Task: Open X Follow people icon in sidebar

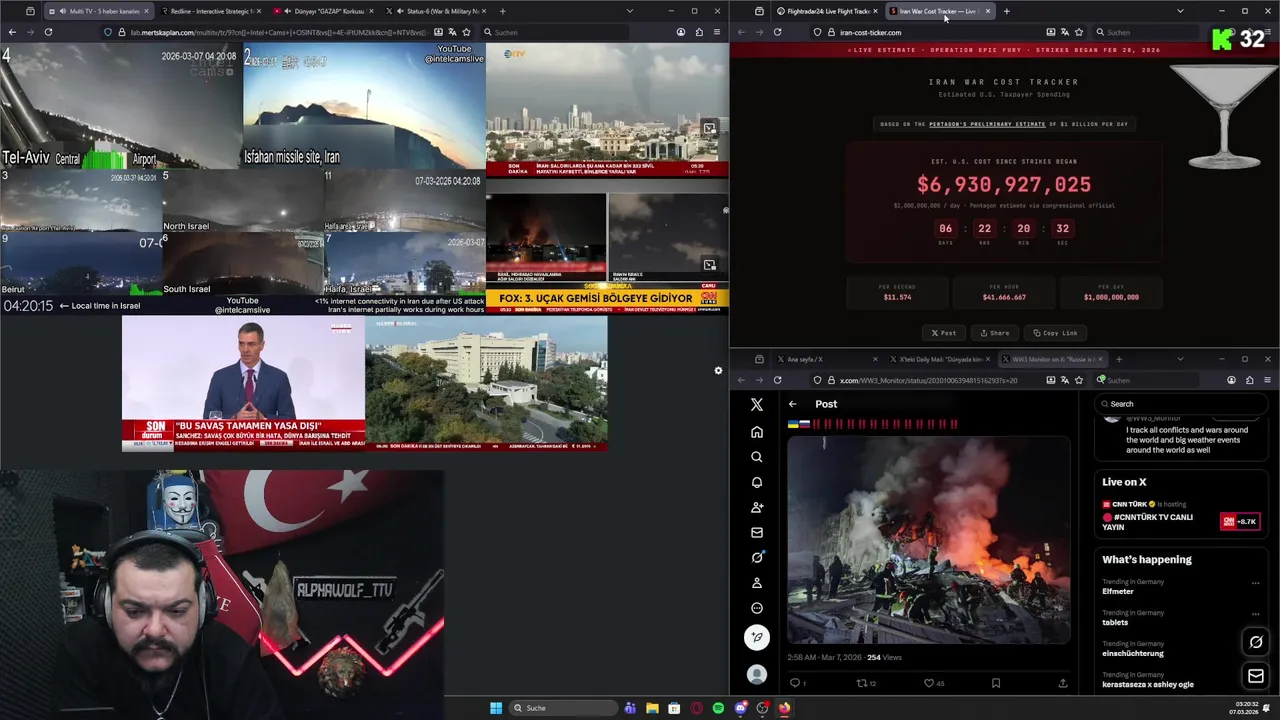Action: click(x=757, y=507)
